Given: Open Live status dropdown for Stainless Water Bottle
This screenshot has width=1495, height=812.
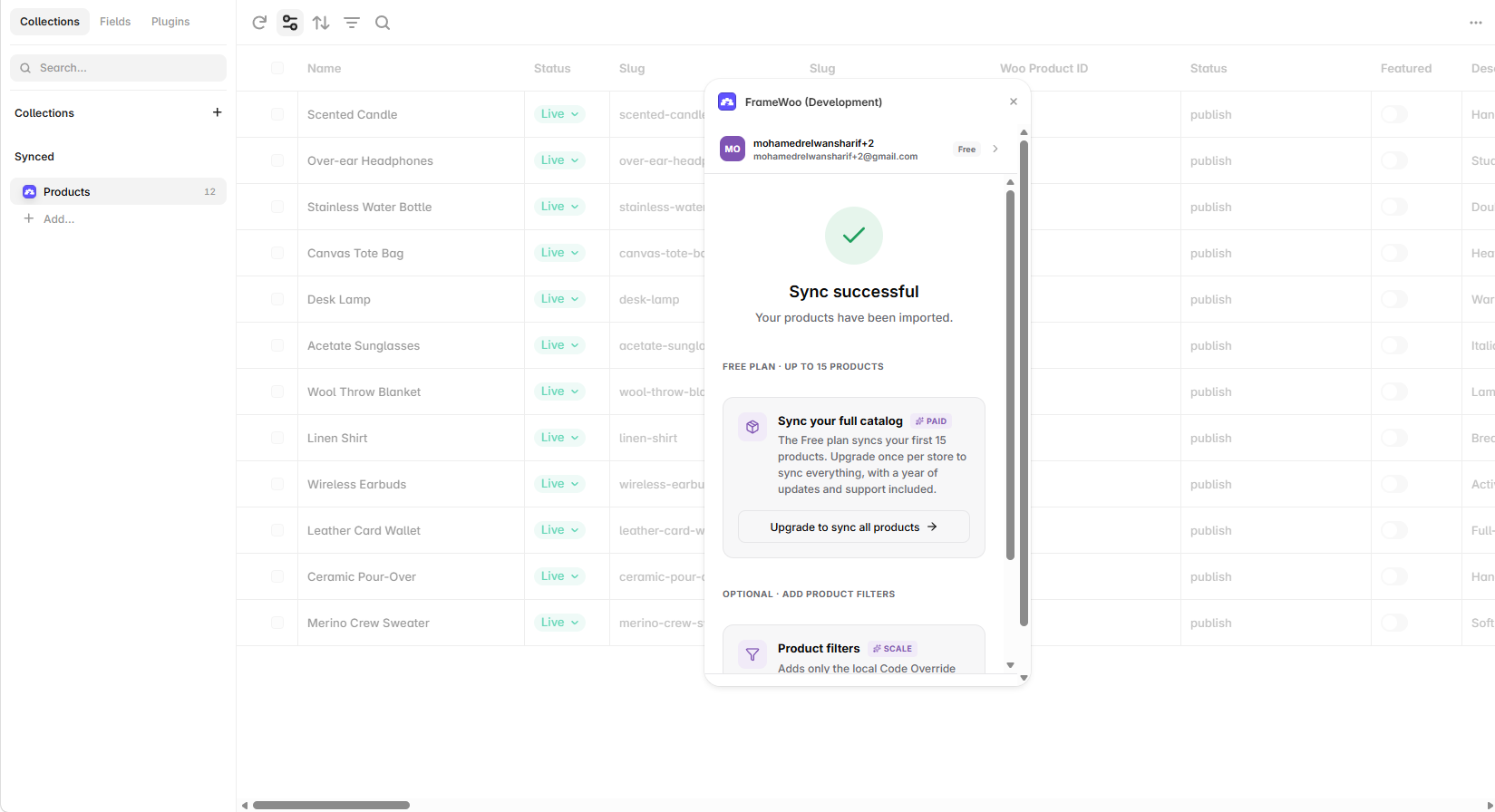Looking at the screenshot, I should pyautogui.click(x=559, y=207).
